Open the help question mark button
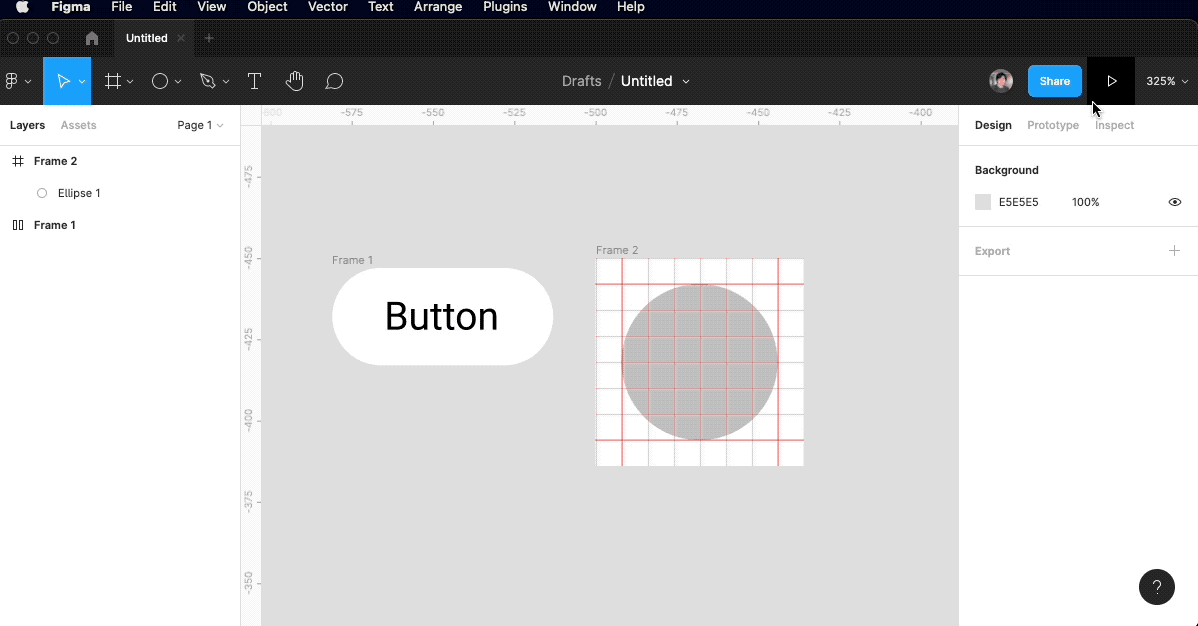This screenshot has width=1198, height=626. click(x=1157, y=587)
